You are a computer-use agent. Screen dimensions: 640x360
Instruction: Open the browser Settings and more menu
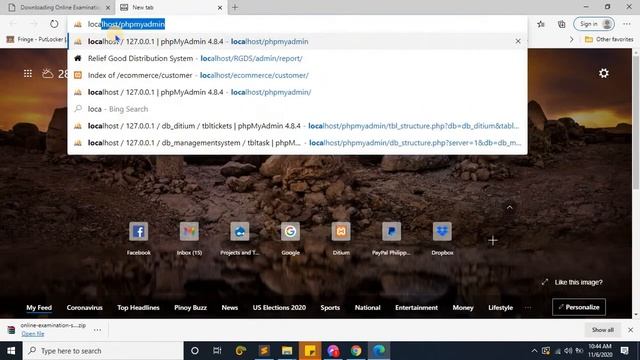click(627, 24)
